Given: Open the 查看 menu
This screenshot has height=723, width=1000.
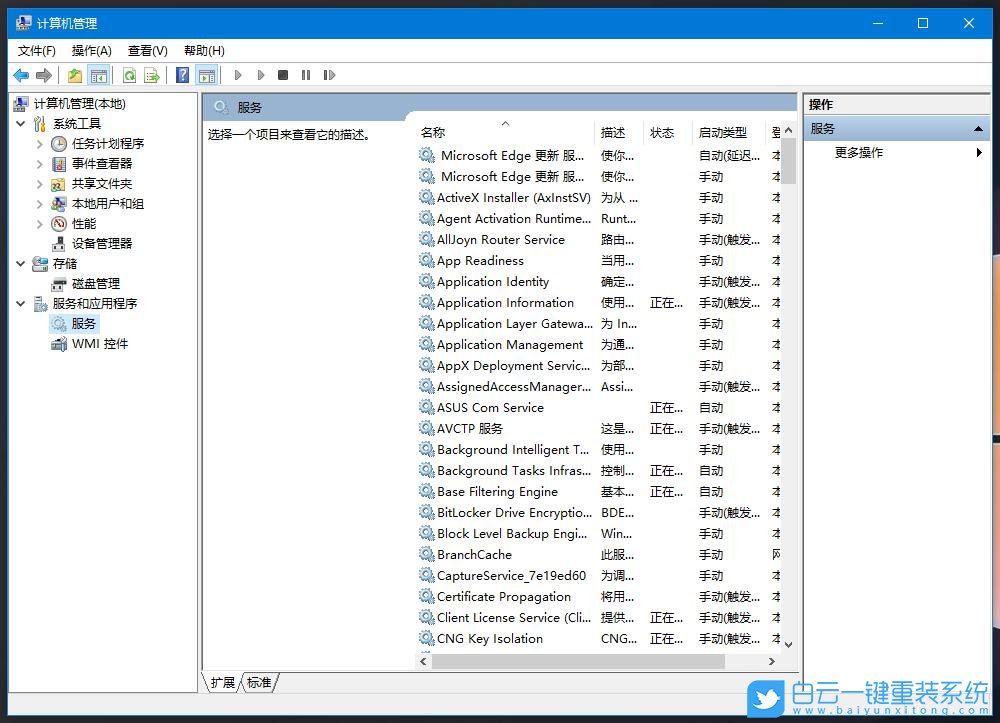Looking at the screenshot, I should 146,50.
